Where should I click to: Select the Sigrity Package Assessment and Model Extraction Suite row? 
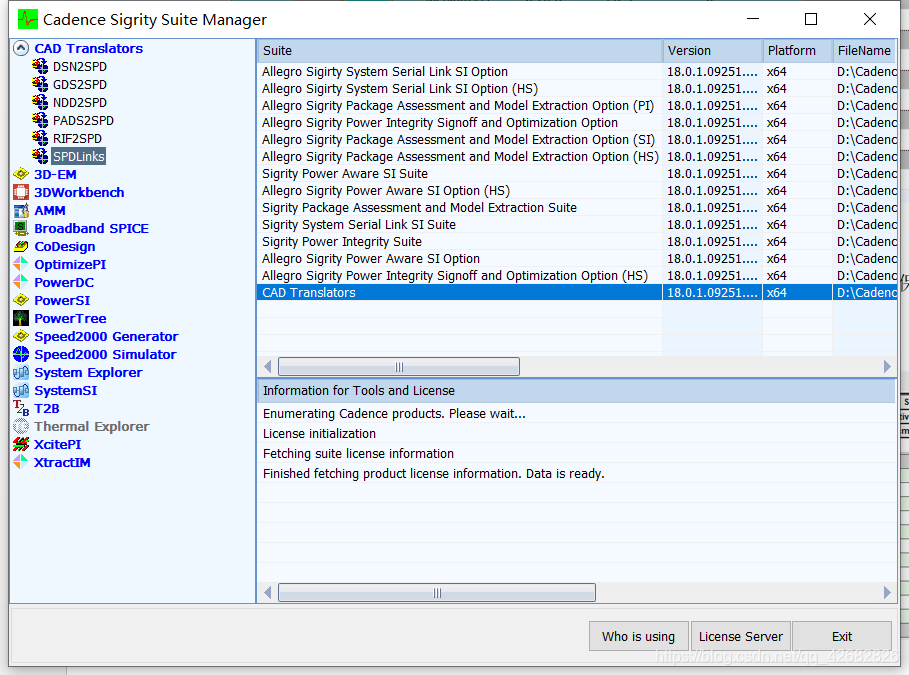577,208
